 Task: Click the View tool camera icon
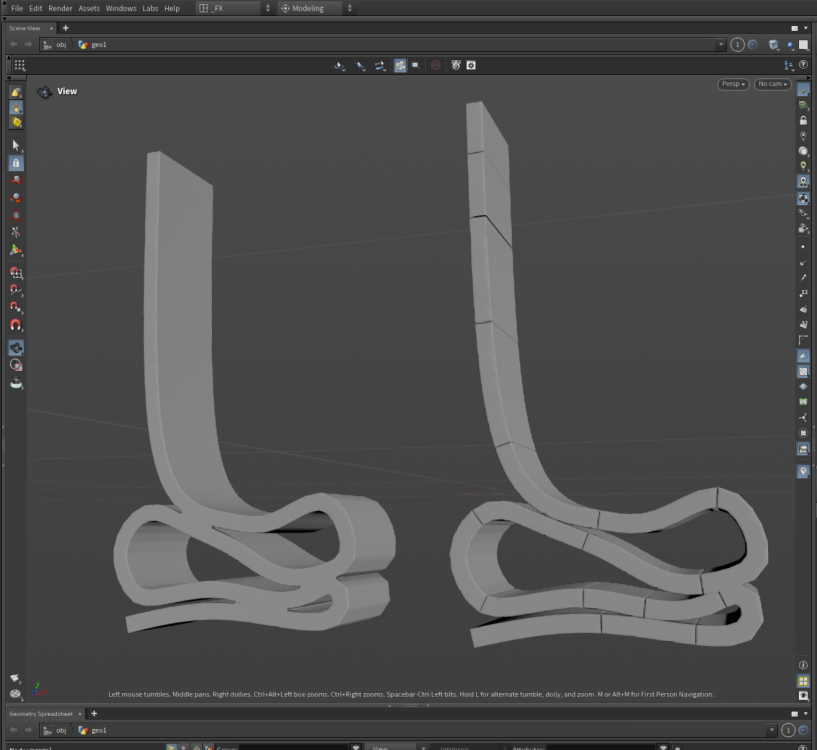click(16, 348)
